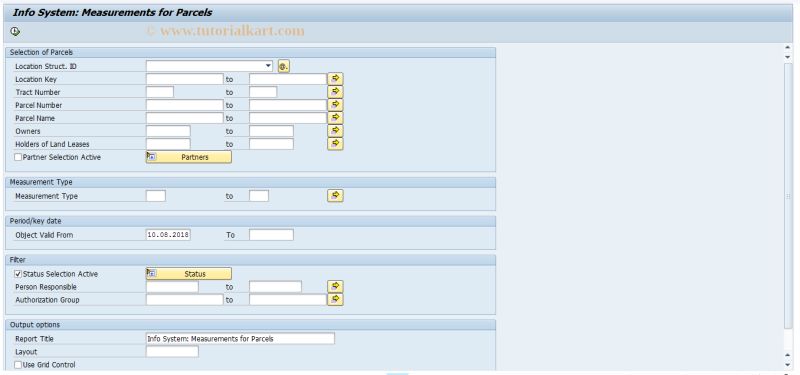The height and width of the screenshot is (375, 800).
Task: Click the Authorization Group from field
Action: (x=185, y=299)
